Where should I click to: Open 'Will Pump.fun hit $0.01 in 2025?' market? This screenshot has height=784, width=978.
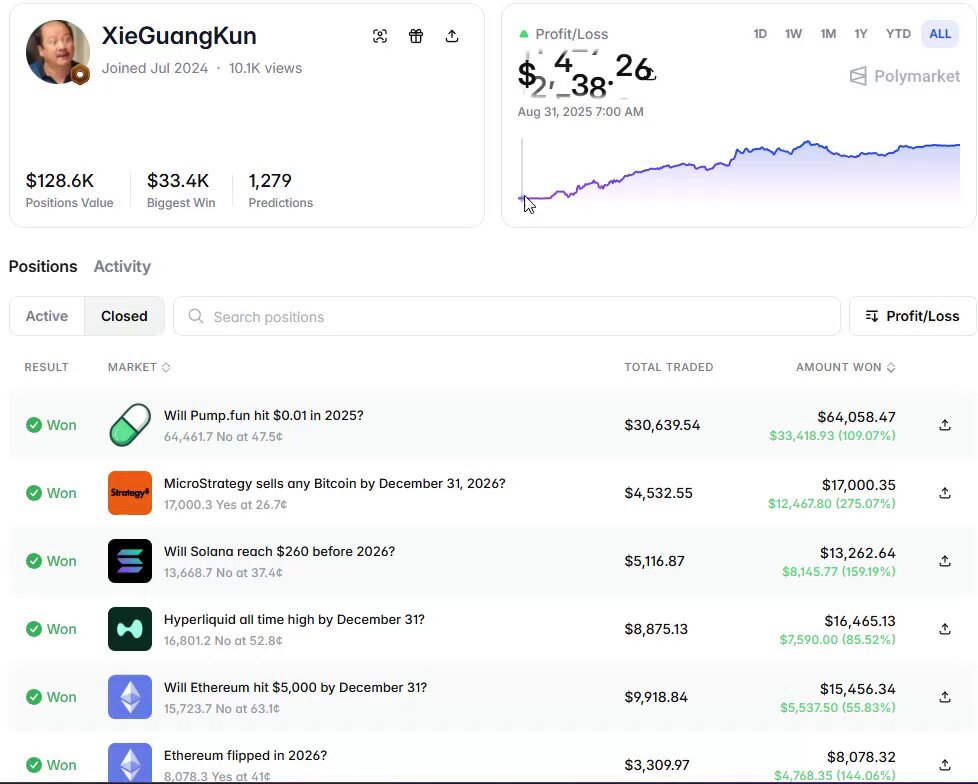tap(263, 415)
